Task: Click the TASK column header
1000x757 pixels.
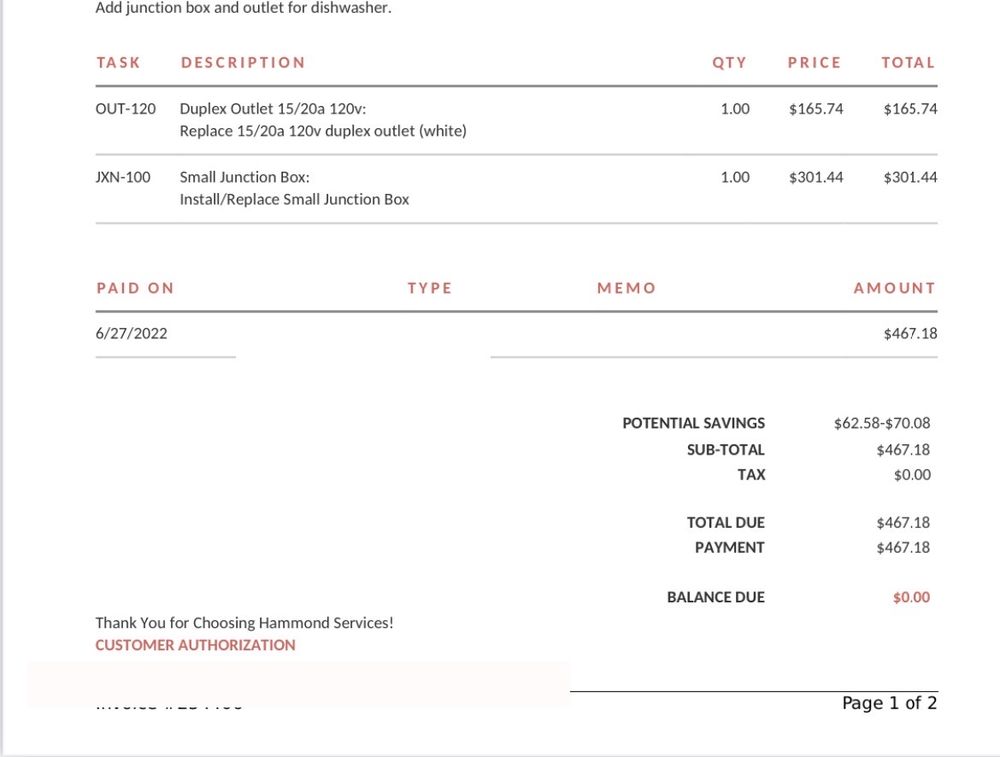Action: (118, 62)
